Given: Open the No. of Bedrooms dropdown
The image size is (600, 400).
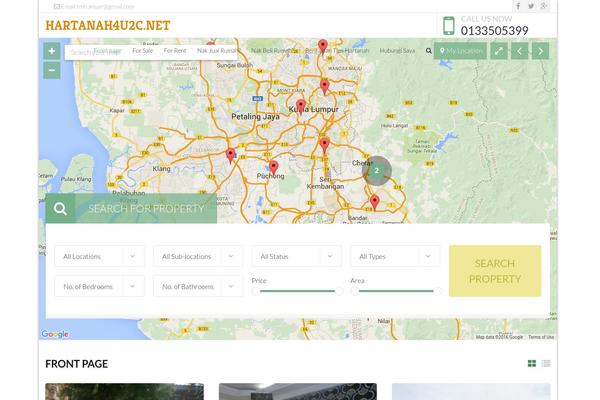Looking at the screenshot, I should [x=99, y=286].
